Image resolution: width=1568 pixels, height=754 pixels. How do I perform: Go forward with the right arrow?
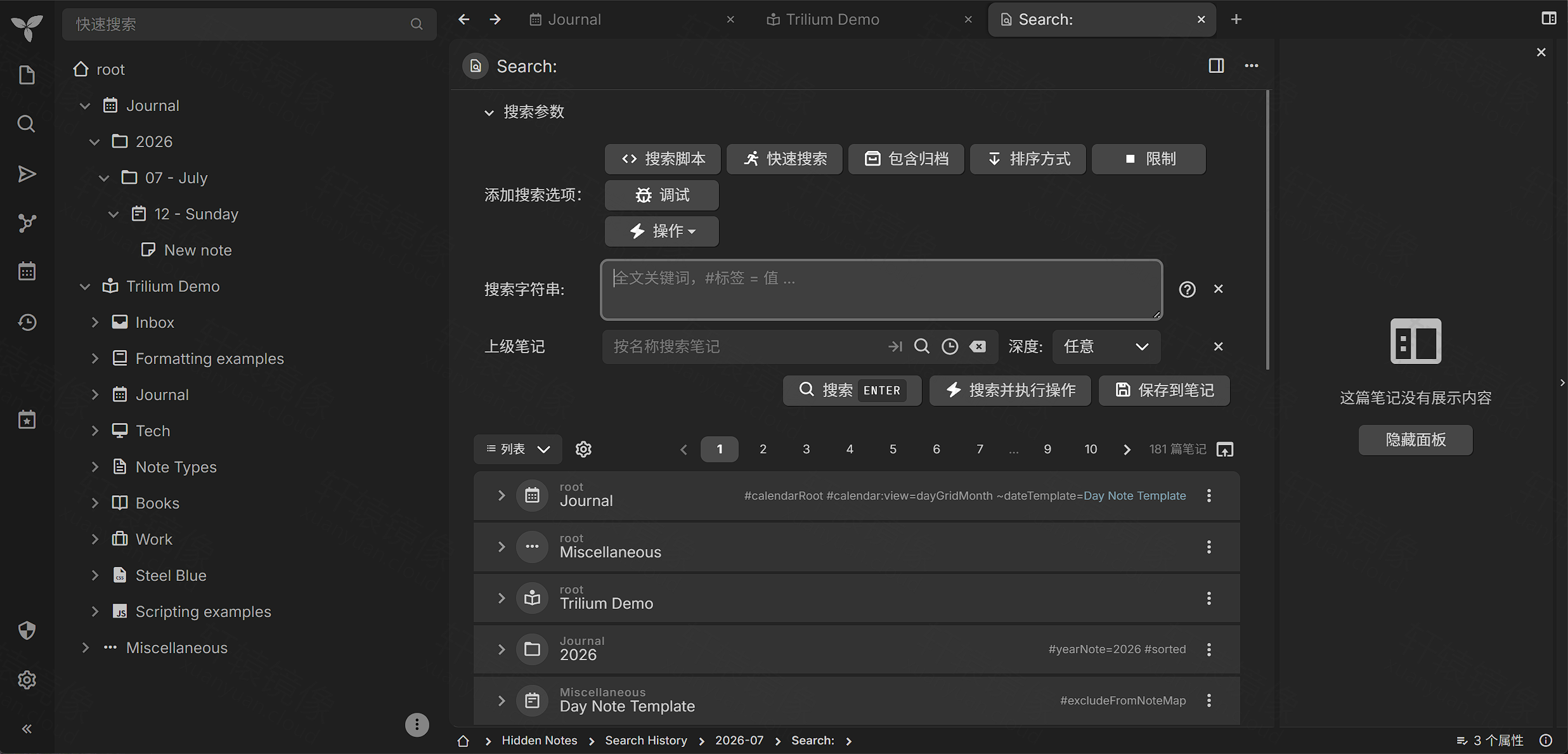point(495,20)
